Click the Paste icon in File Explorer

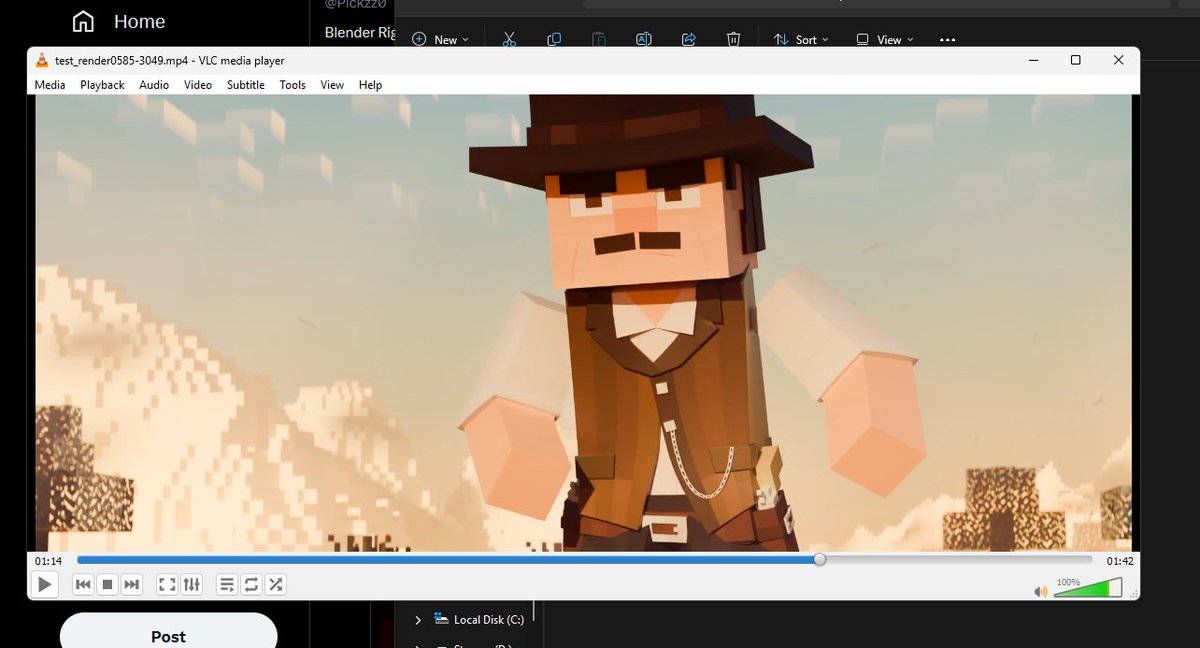tap(599, 39)
